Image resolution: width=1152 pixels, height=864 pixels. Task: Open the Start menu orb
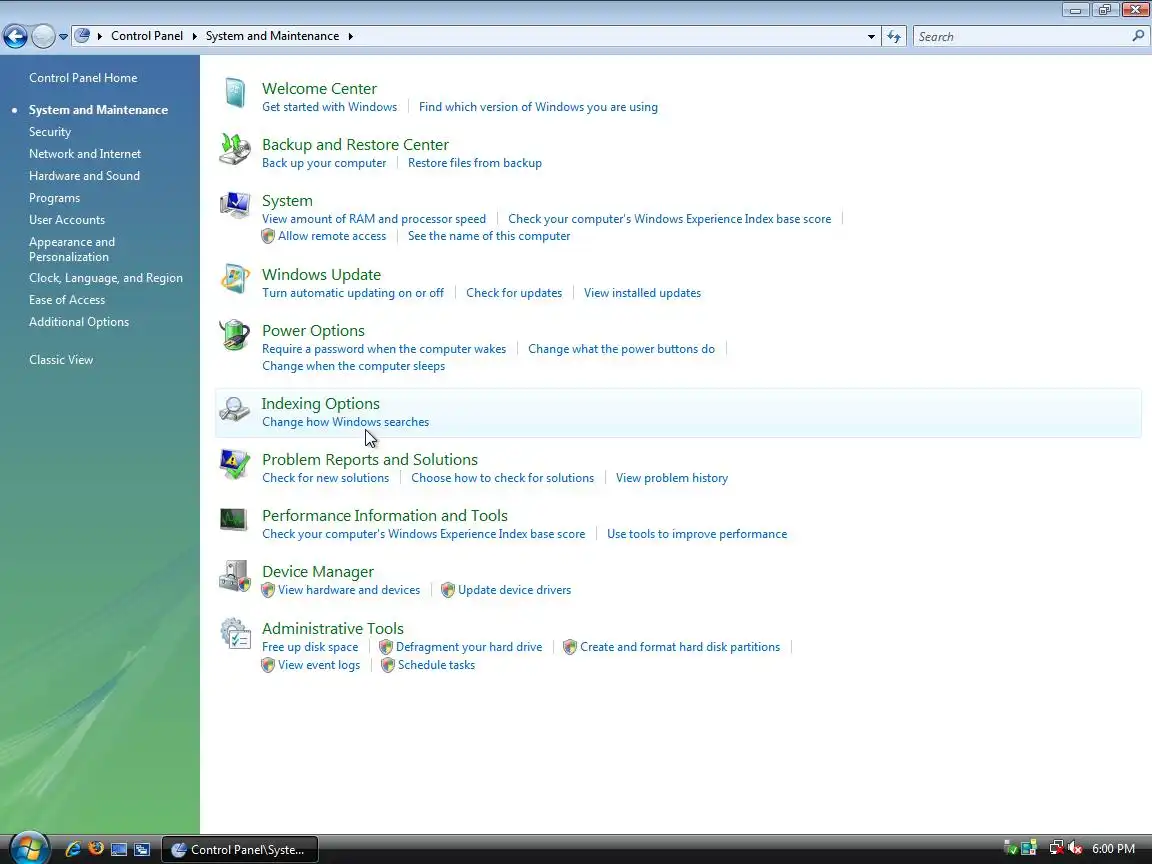click(x=28, y=849)
